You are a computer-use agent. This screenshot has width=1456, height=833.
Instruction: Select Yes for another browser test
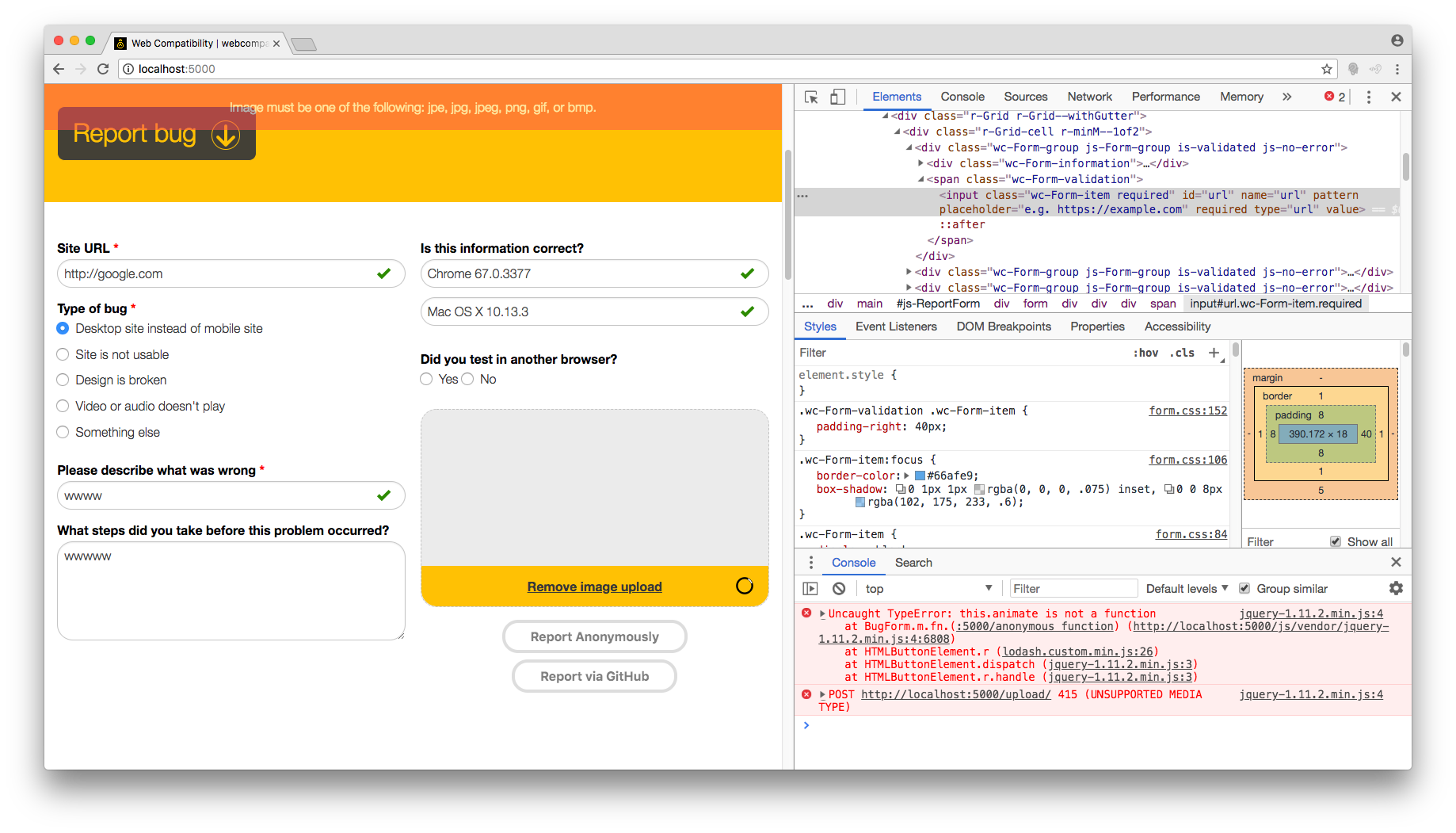pos(426,379)
